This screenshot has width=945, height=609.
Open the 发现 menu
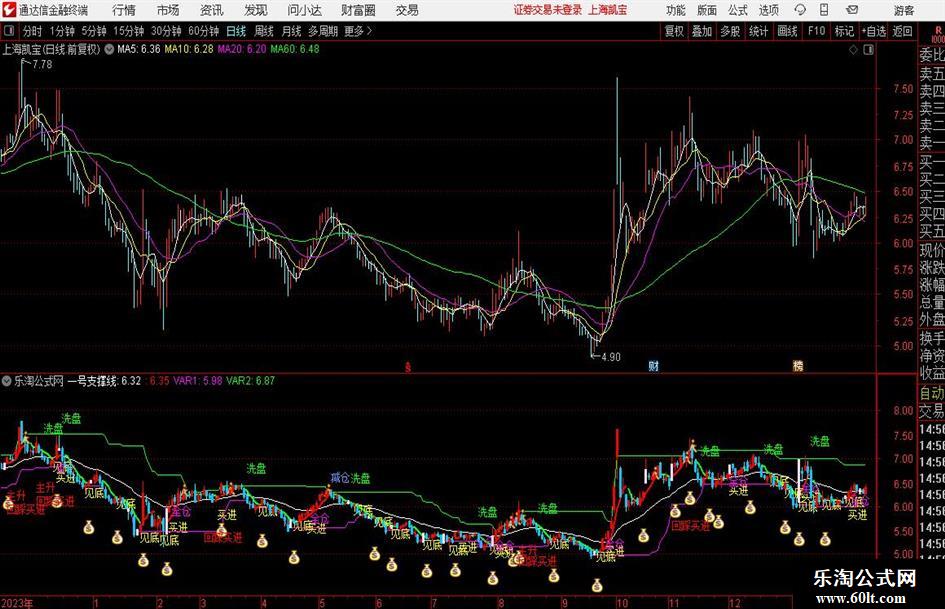click(x=256, y=10)
